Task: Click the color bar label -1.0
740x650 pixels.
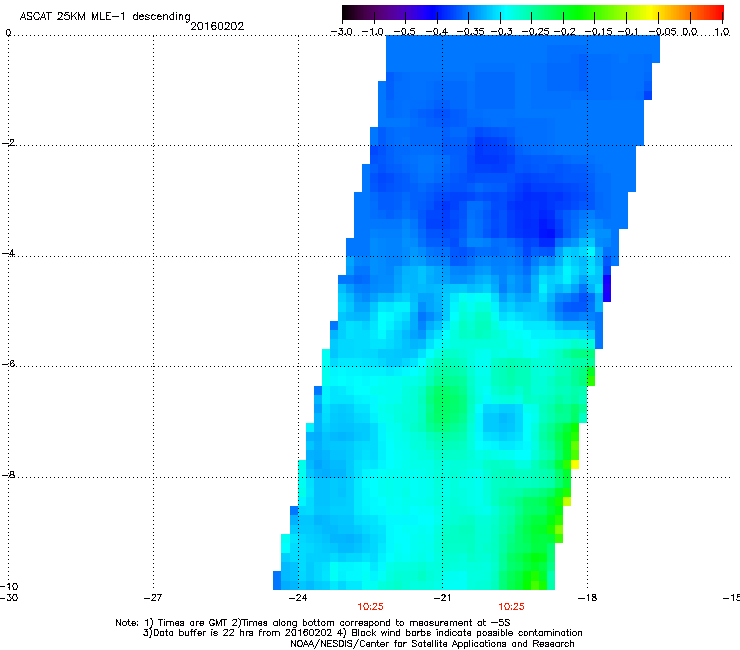Action: 373,32
